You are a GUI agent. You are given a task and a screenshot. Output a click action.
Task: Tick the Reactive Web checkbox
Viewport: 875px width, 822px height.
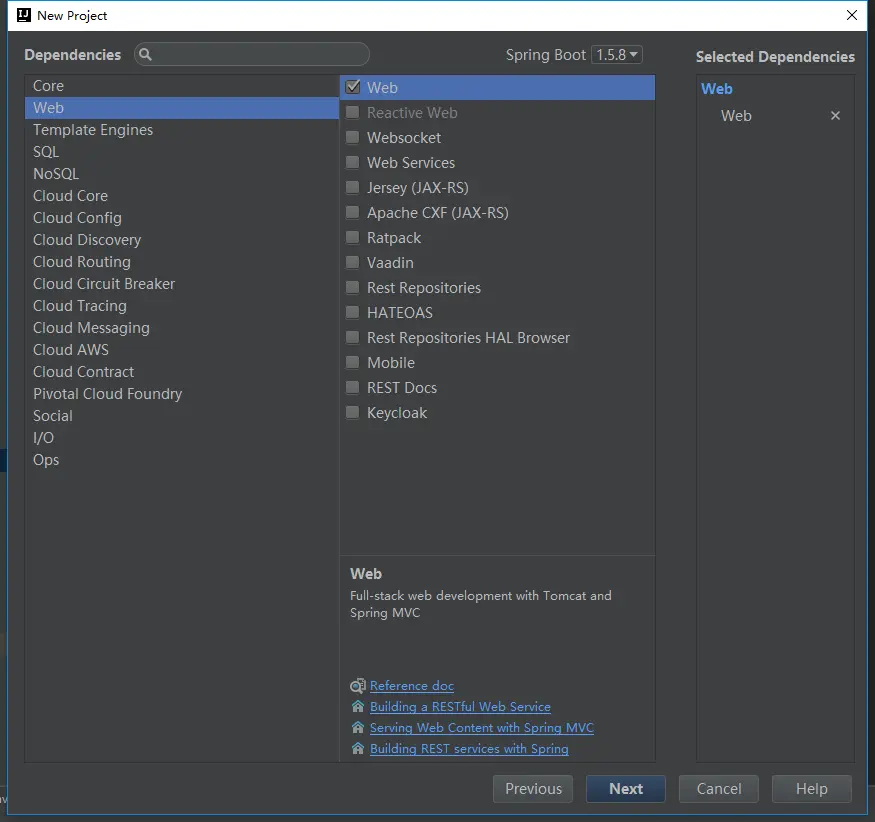click(353, 112)
